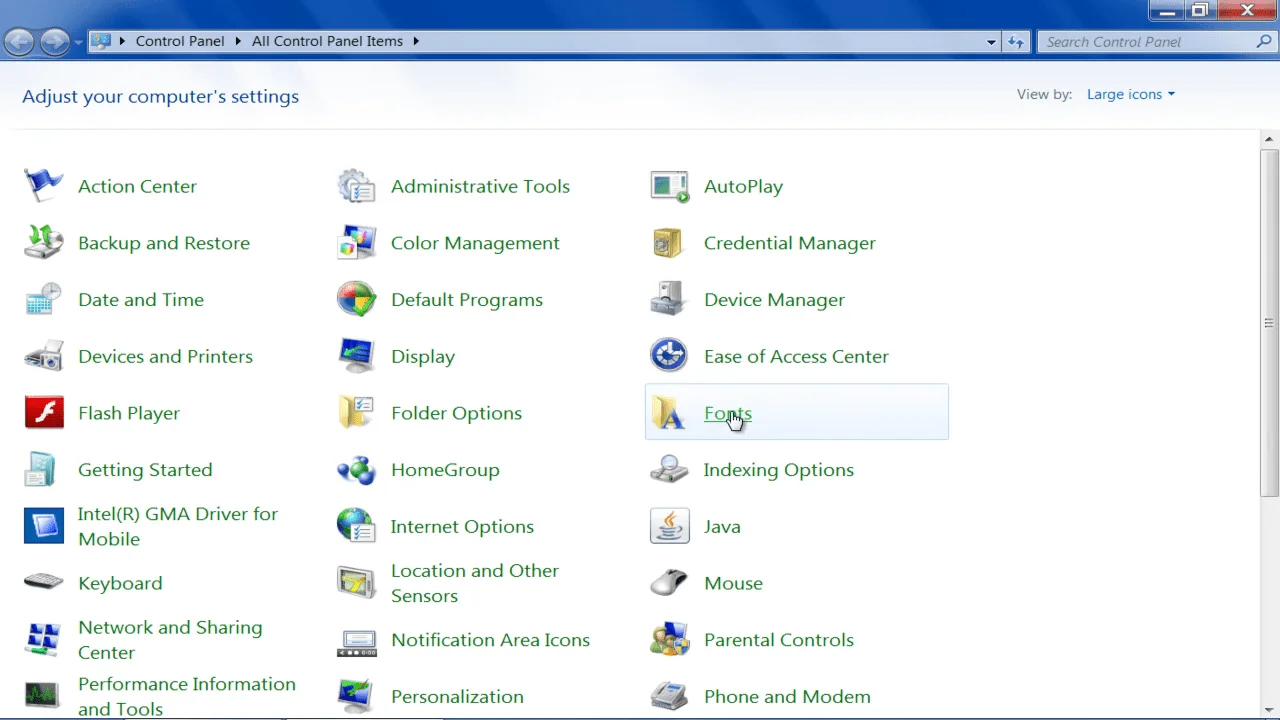1280x720 pixels.
Task: Click the Forward navigation button
Action: pos(55,41)
